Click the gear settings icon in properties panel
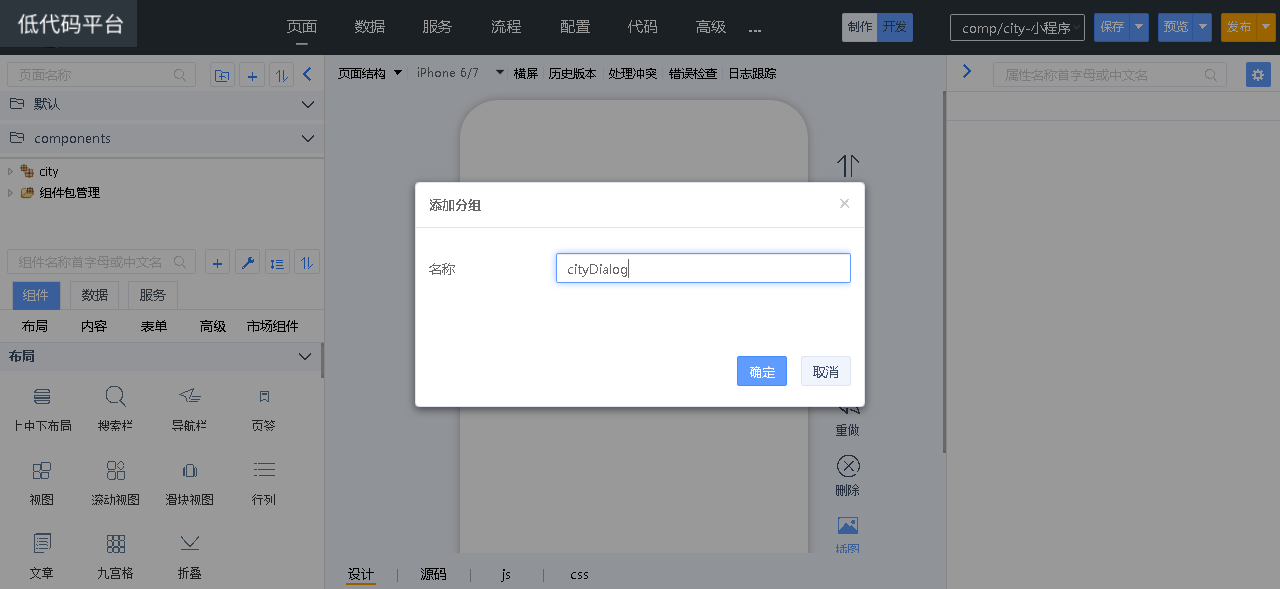 (x=1258, y=75)
